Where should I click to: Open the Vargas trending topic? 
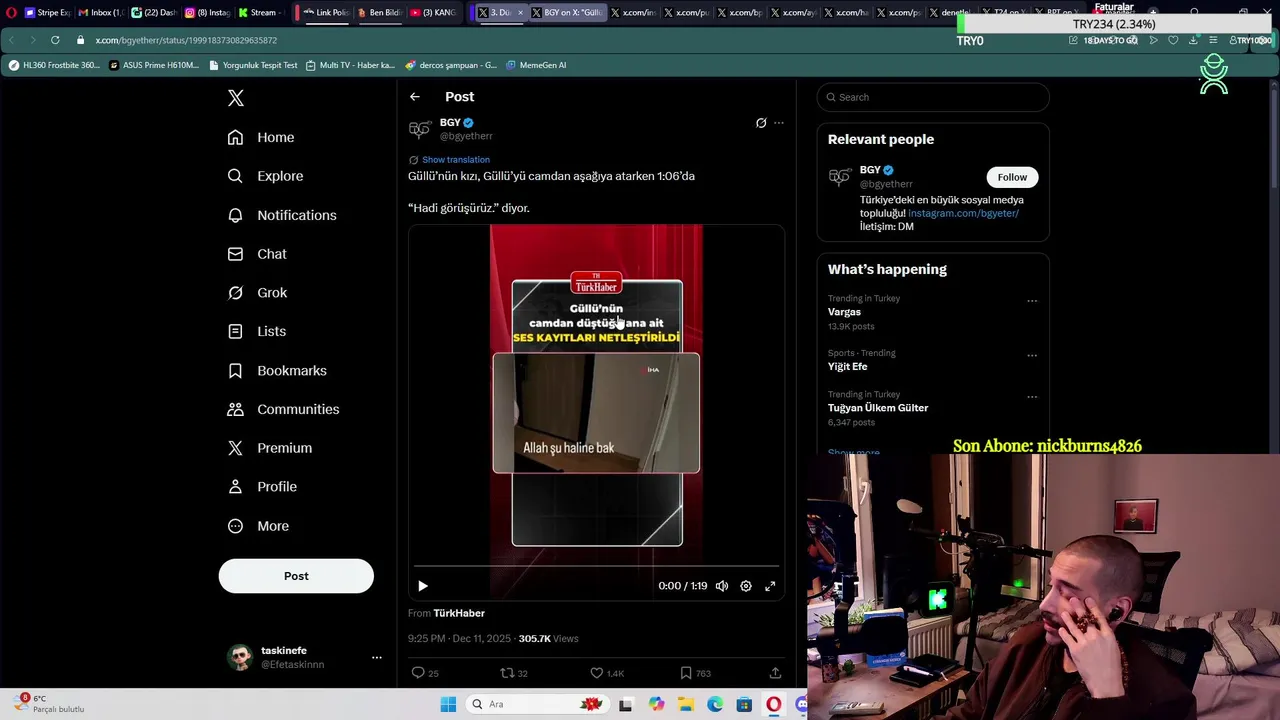[844, 312]
